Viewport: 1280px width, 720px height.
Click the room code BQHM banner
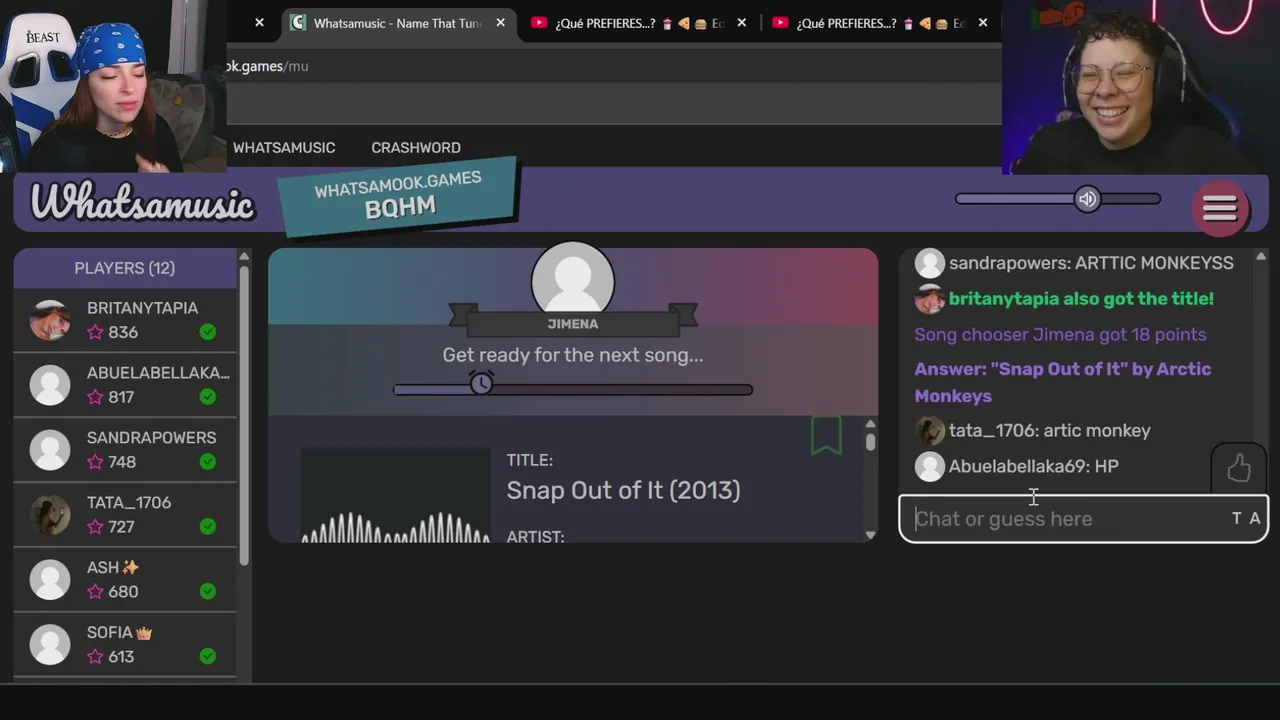click(398, 195)
